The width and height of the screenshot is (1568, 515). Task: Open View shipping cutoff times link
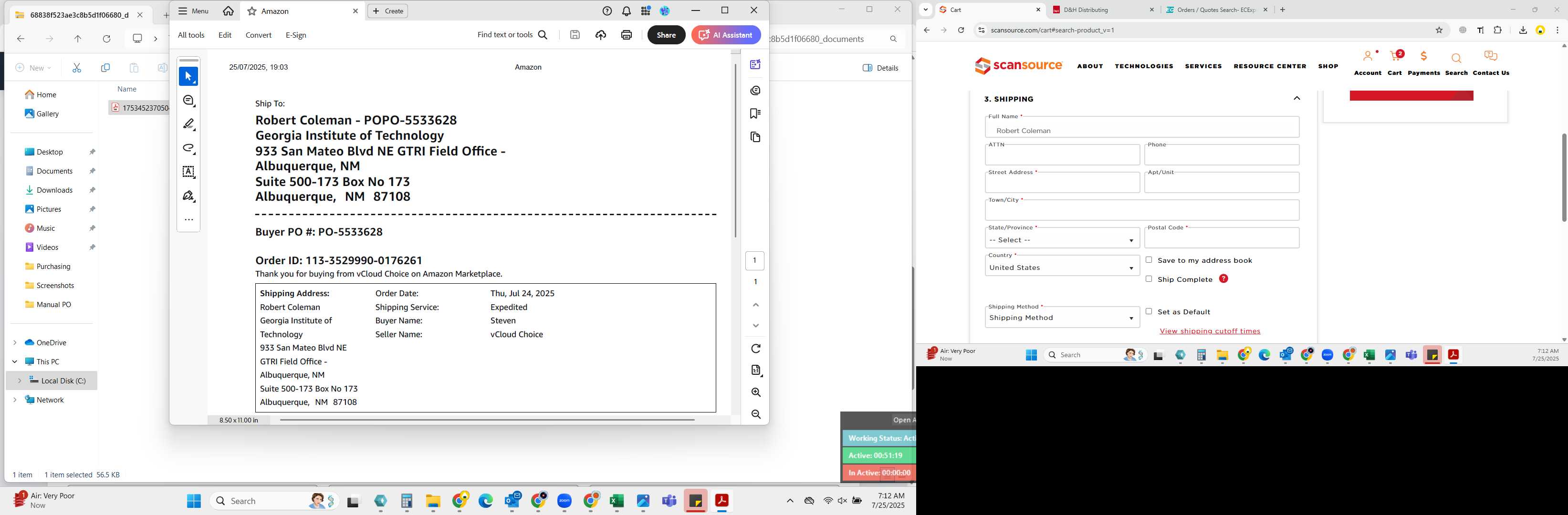click(1210, 331)
